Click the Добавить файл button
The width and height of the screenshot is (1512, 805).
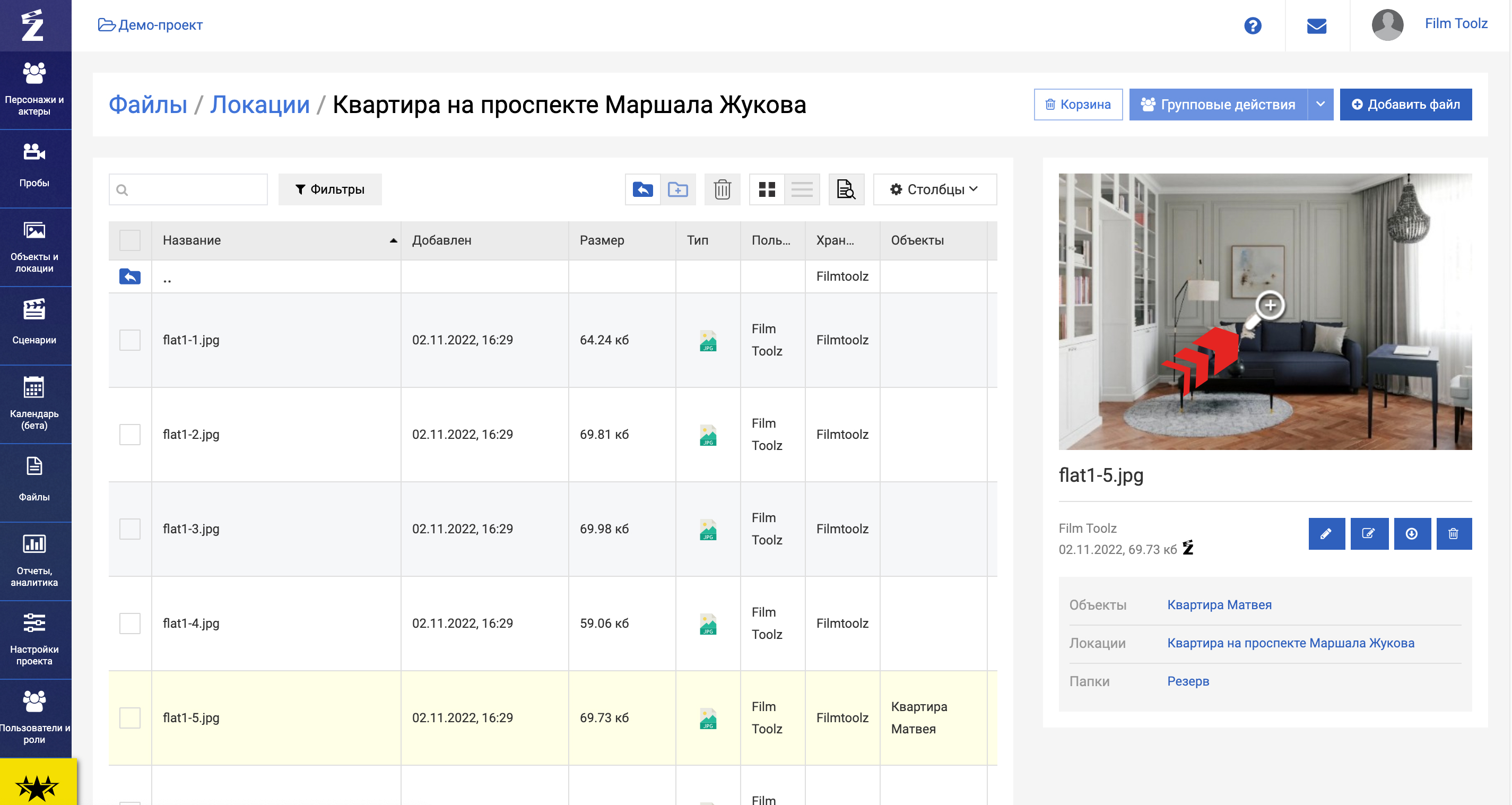point(1406,105)
